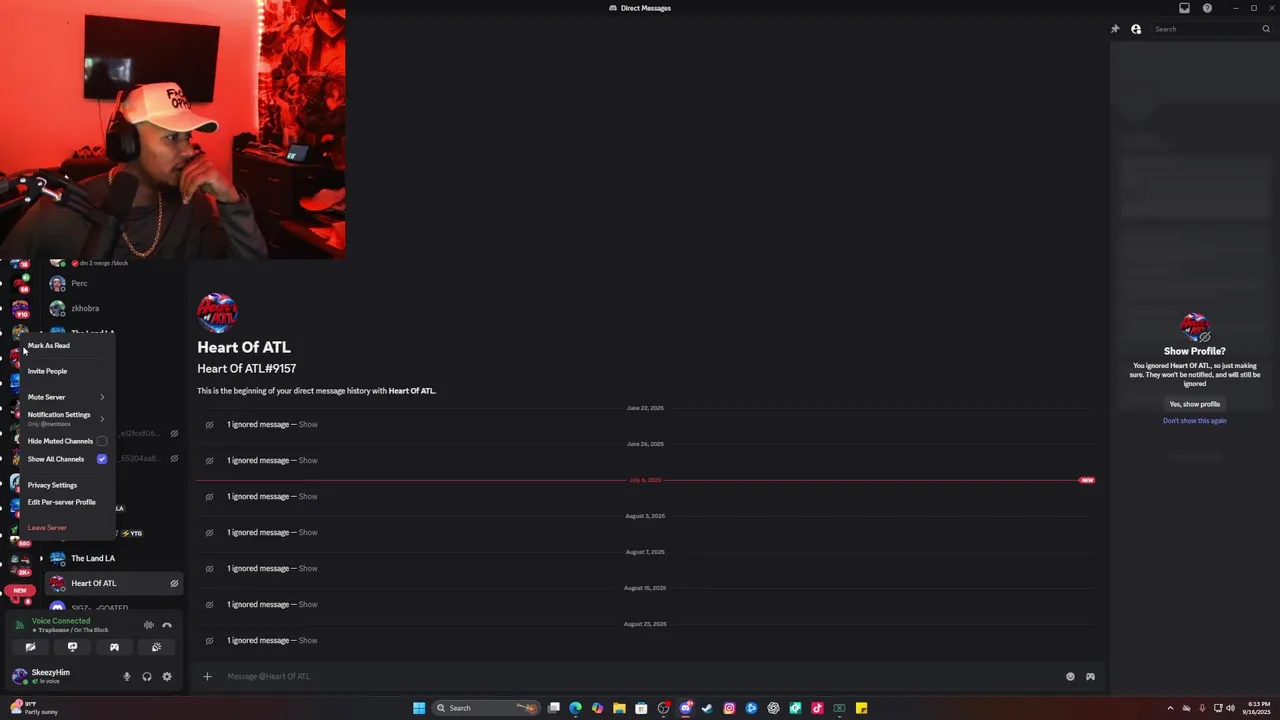The height and width of the screenshot is (720, 1280).
Task: Open Steam from taskbar
Action: [x=707, y=708]
